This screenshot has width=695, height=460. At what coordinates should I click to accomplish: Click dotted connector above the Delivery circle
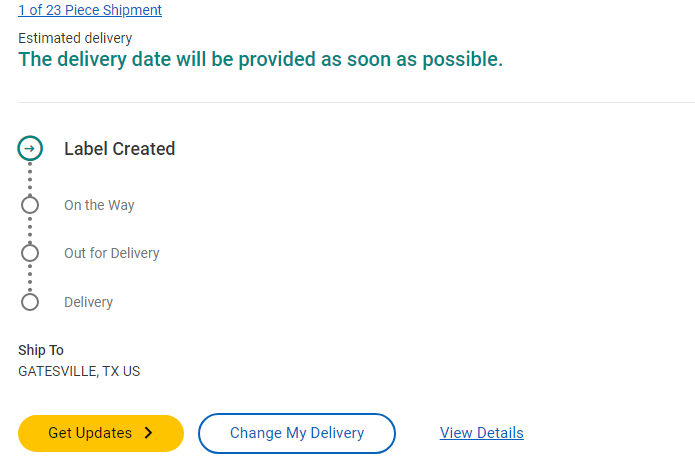30,278
